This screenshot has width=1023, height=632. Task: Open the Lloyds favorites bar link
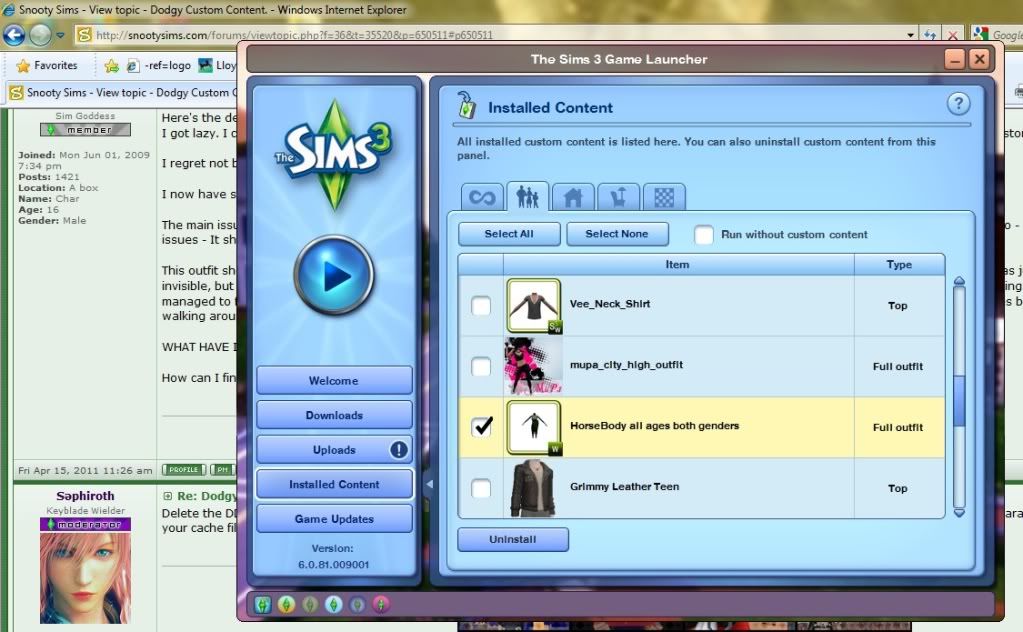point(218,65)
